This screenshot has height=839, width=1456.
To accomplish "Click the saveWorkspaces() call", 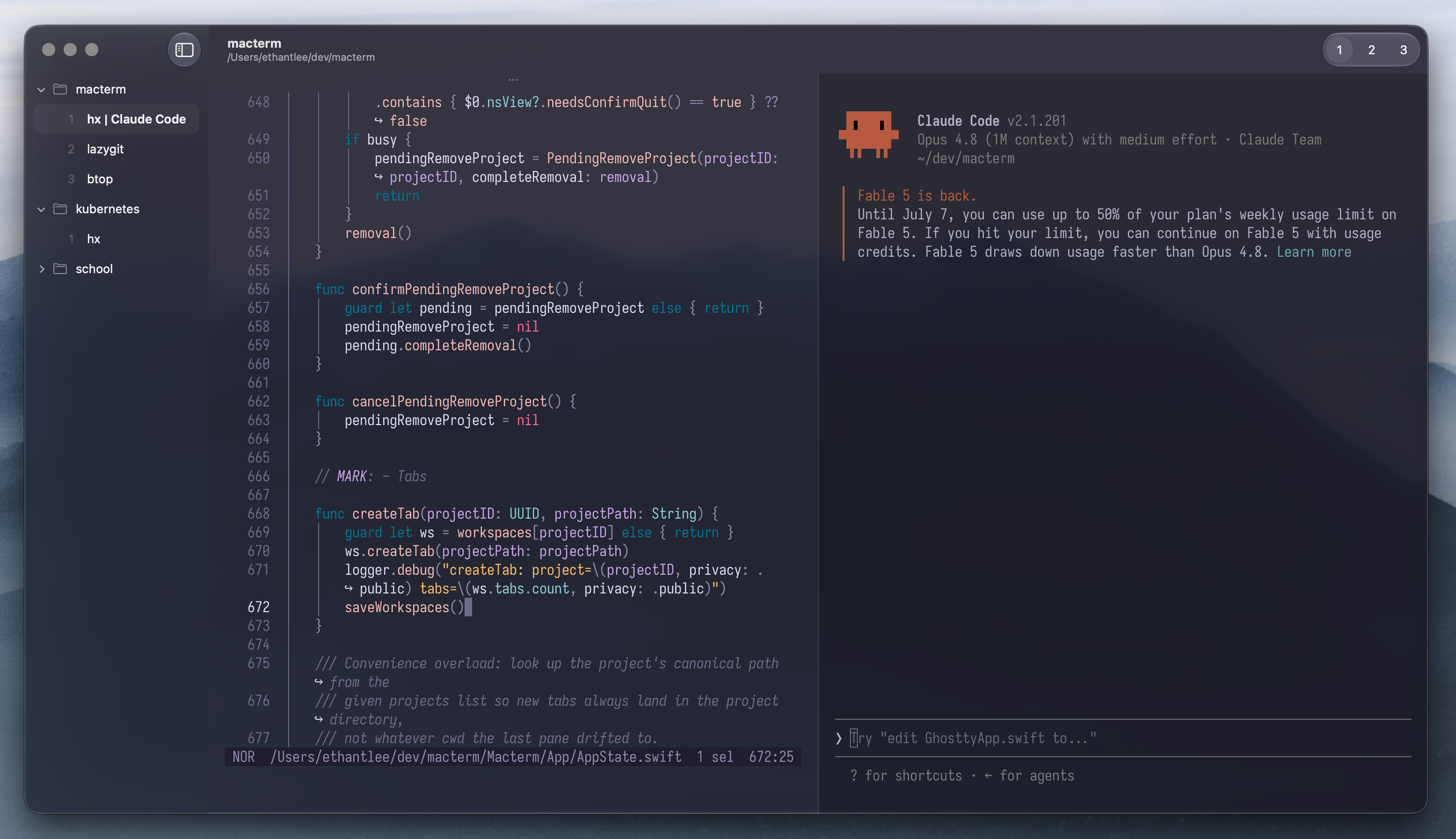I will 404,608.
